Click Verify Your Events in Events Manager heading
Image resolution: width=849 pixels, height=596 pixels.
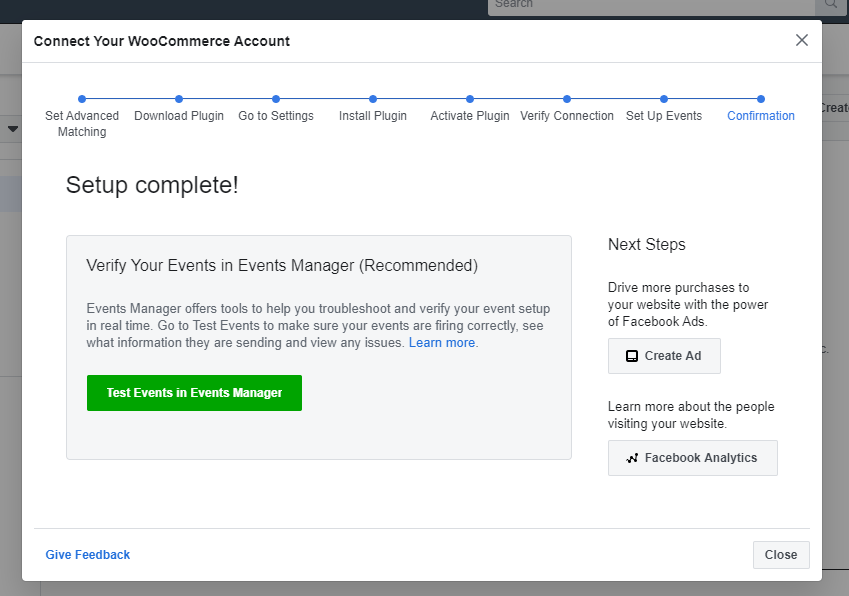click(282, 266)
